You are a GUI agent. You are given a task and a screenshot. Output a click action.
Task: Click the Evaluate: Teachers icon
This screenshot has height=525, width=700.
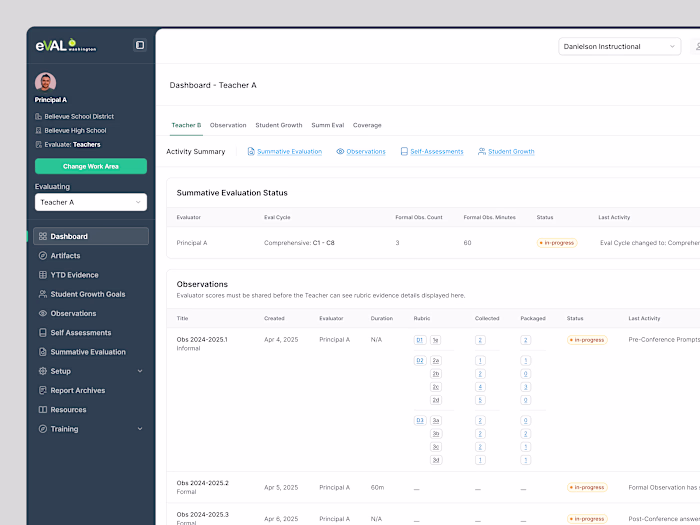coord(38,145)
